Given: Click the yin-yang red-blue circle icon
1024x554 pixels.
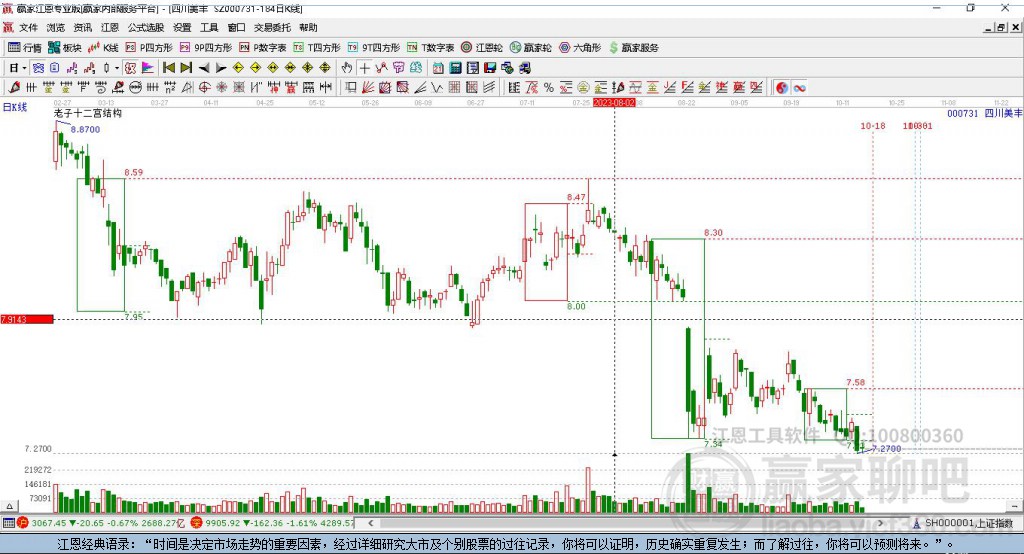Looking at the screenshot, I should click(x=782, y=87).
